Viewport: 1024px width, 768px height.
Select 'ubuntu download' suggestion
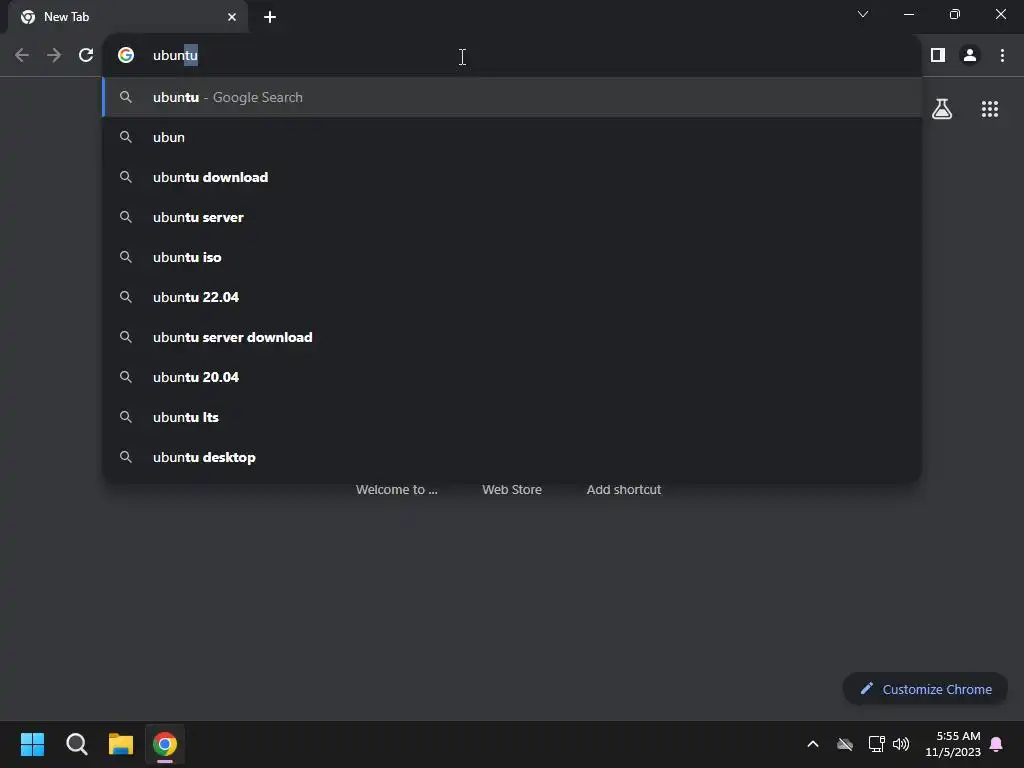[513, 177]
